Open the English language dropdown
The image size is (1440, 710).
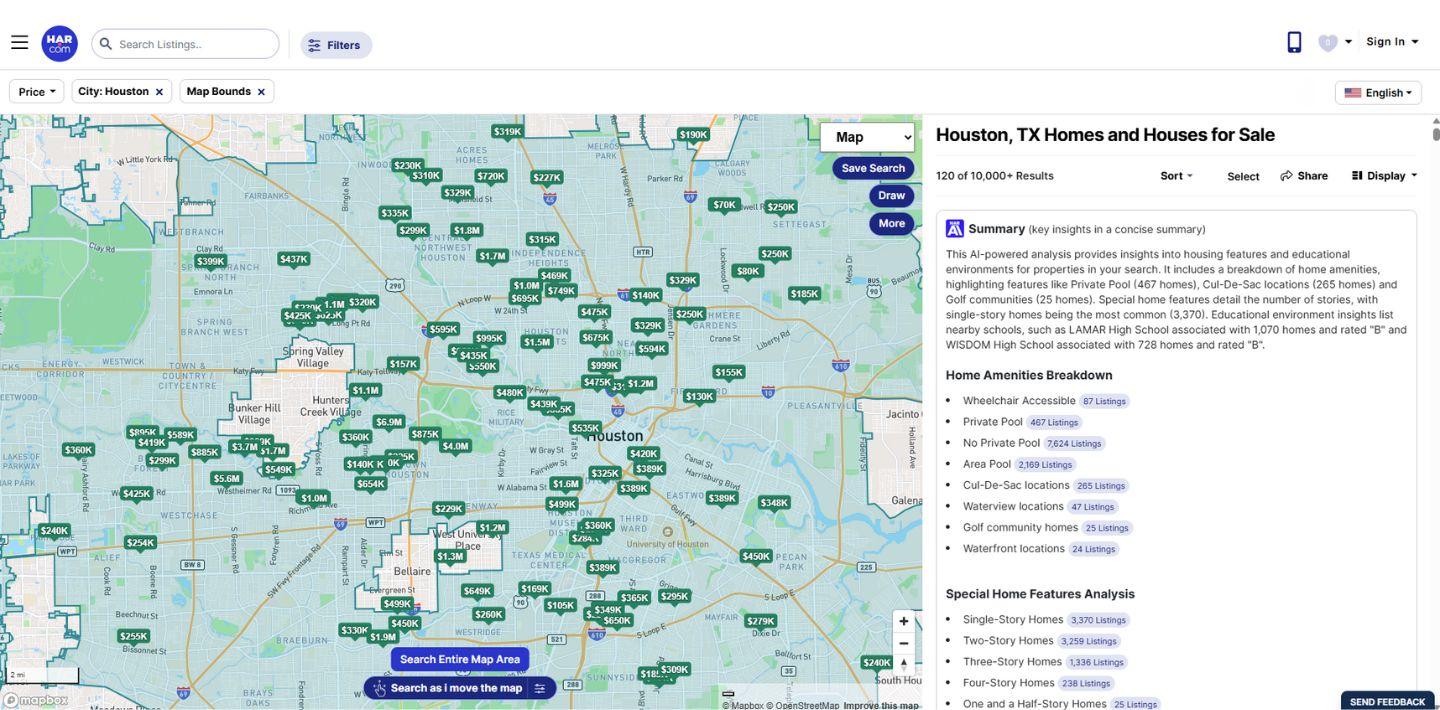1378,93
